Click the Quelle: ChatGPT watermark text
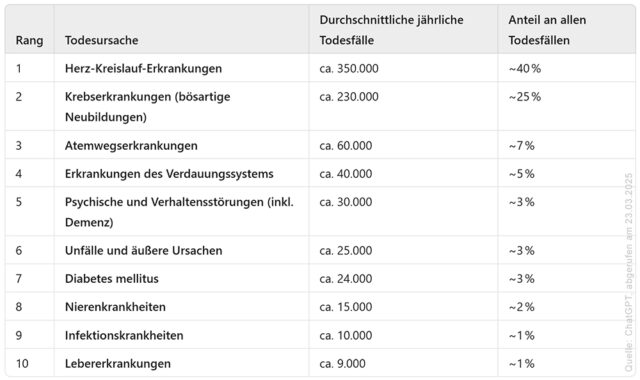Viewport: 640px width, 380px height. click(x=629, y=272)
